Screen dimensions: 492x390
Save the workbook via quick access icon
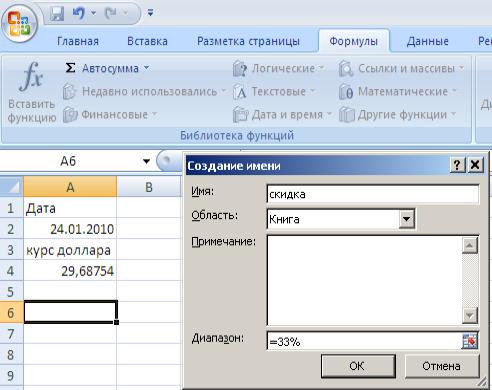click(x=57, y=13)
